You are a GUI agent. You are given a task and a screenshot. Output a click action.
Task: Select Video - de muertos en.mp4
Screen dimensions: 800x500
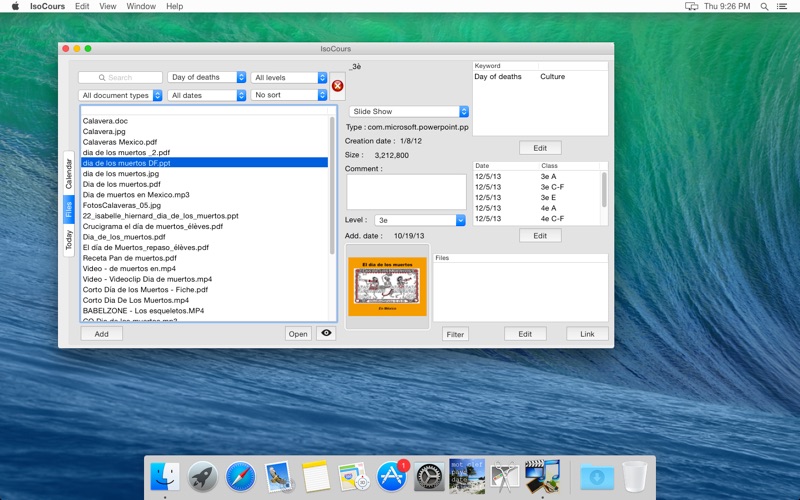(205, 268)
